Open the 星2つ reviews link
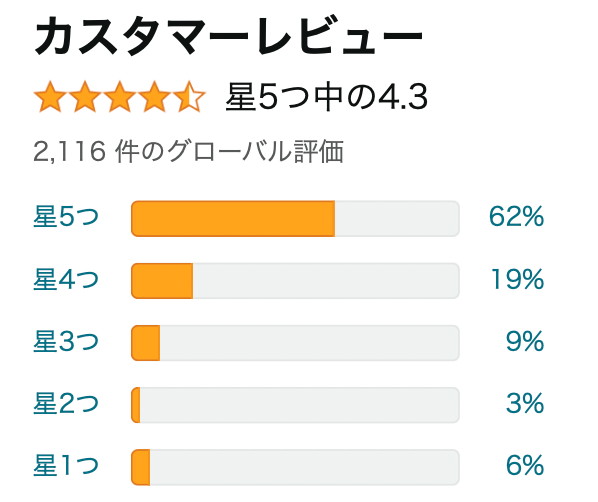This screenshot has width=598, height=502. (66, 404)
